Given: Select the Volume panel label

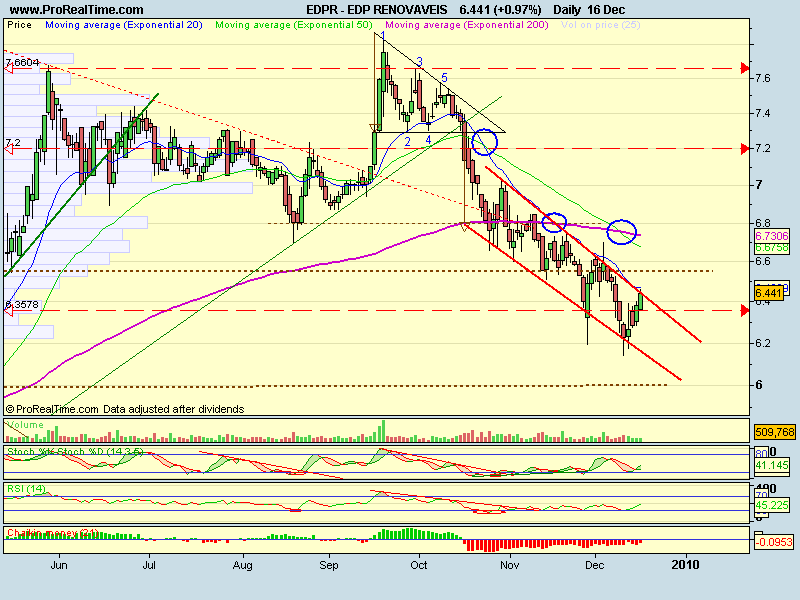Looking at the screenshot, I should click(x=26, y=425).
